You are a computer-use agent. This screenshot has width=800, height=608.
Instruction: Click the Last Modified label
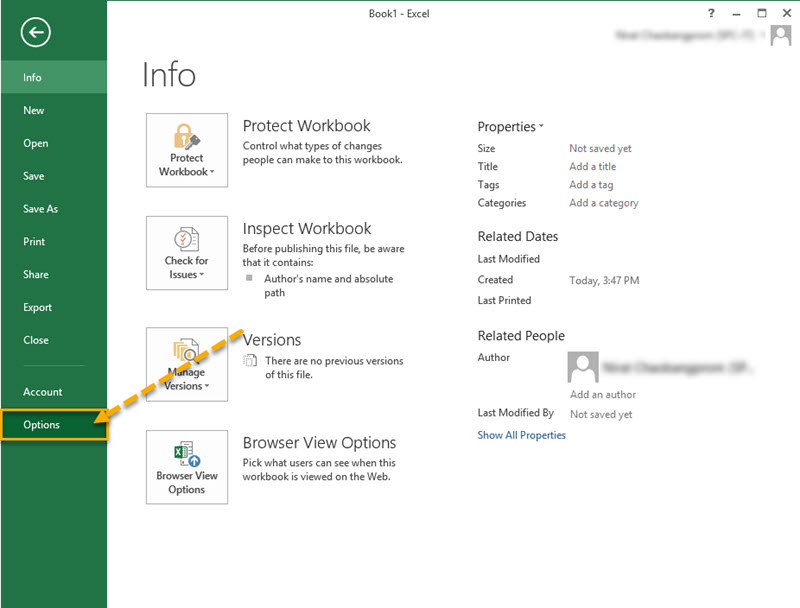(508, 259)
